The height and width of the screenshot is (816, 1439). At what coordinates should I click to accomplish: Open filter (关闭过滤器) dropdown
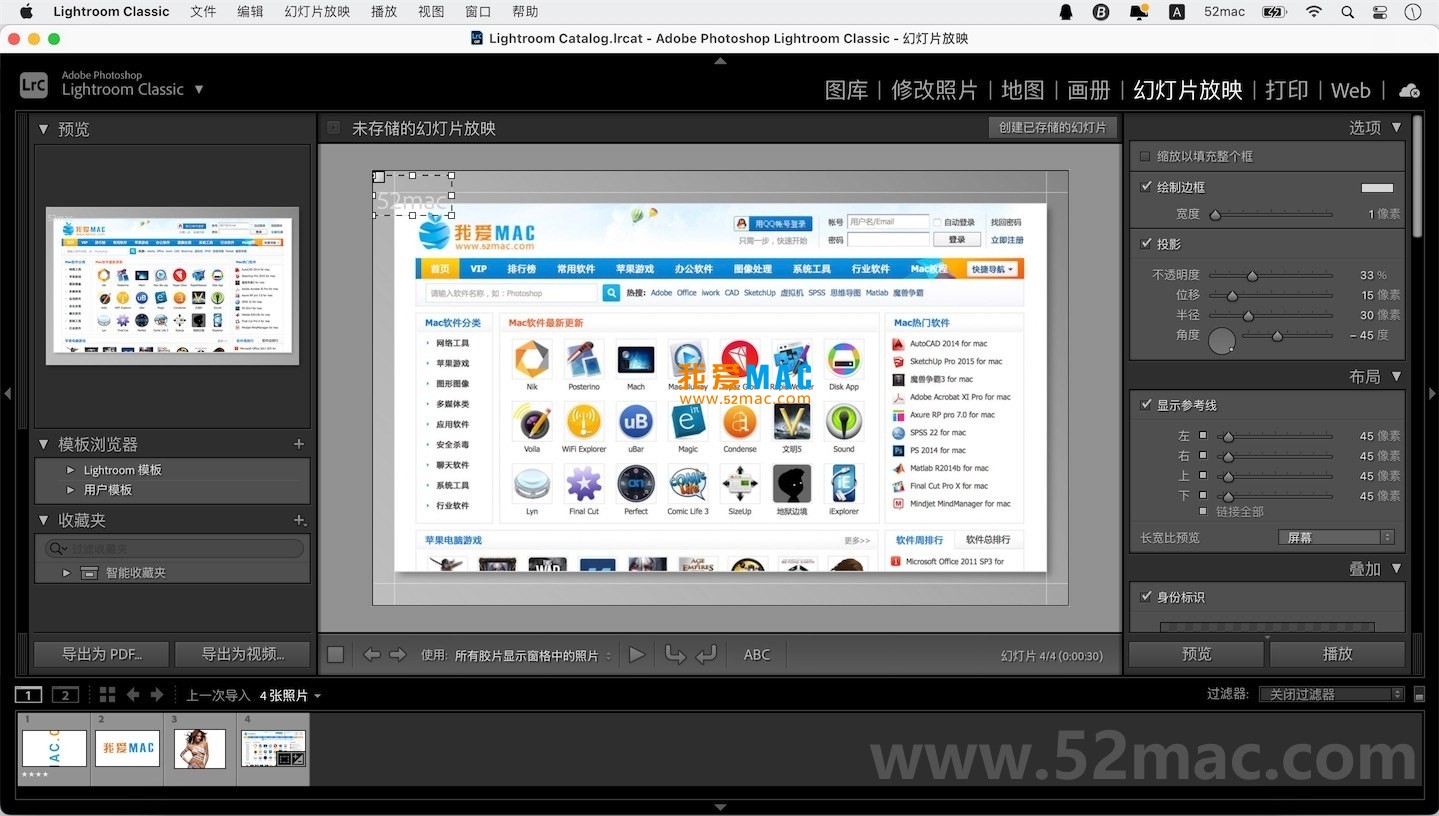pyautogui.click(x=1331, y=694)
